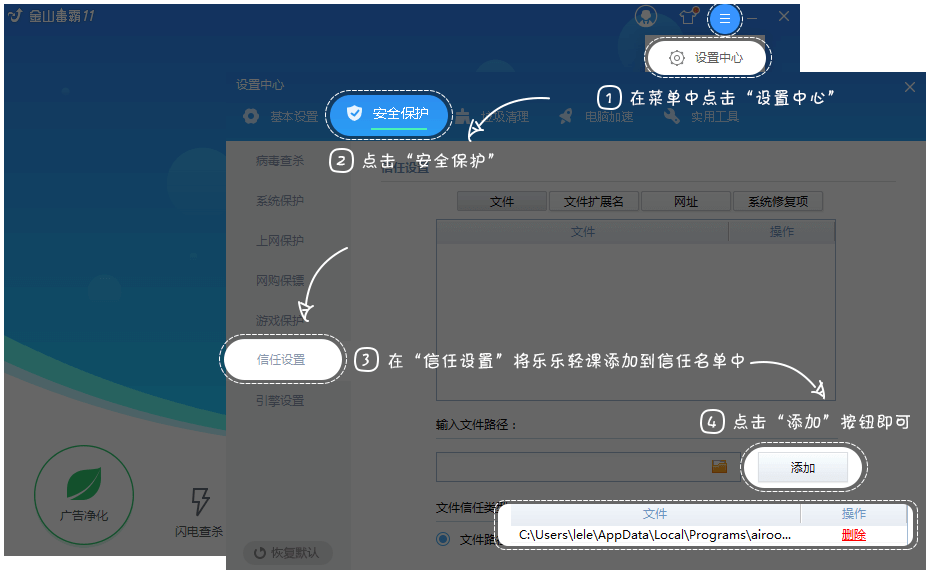Switch to the 垃圾清理 tab

[492, 117]
